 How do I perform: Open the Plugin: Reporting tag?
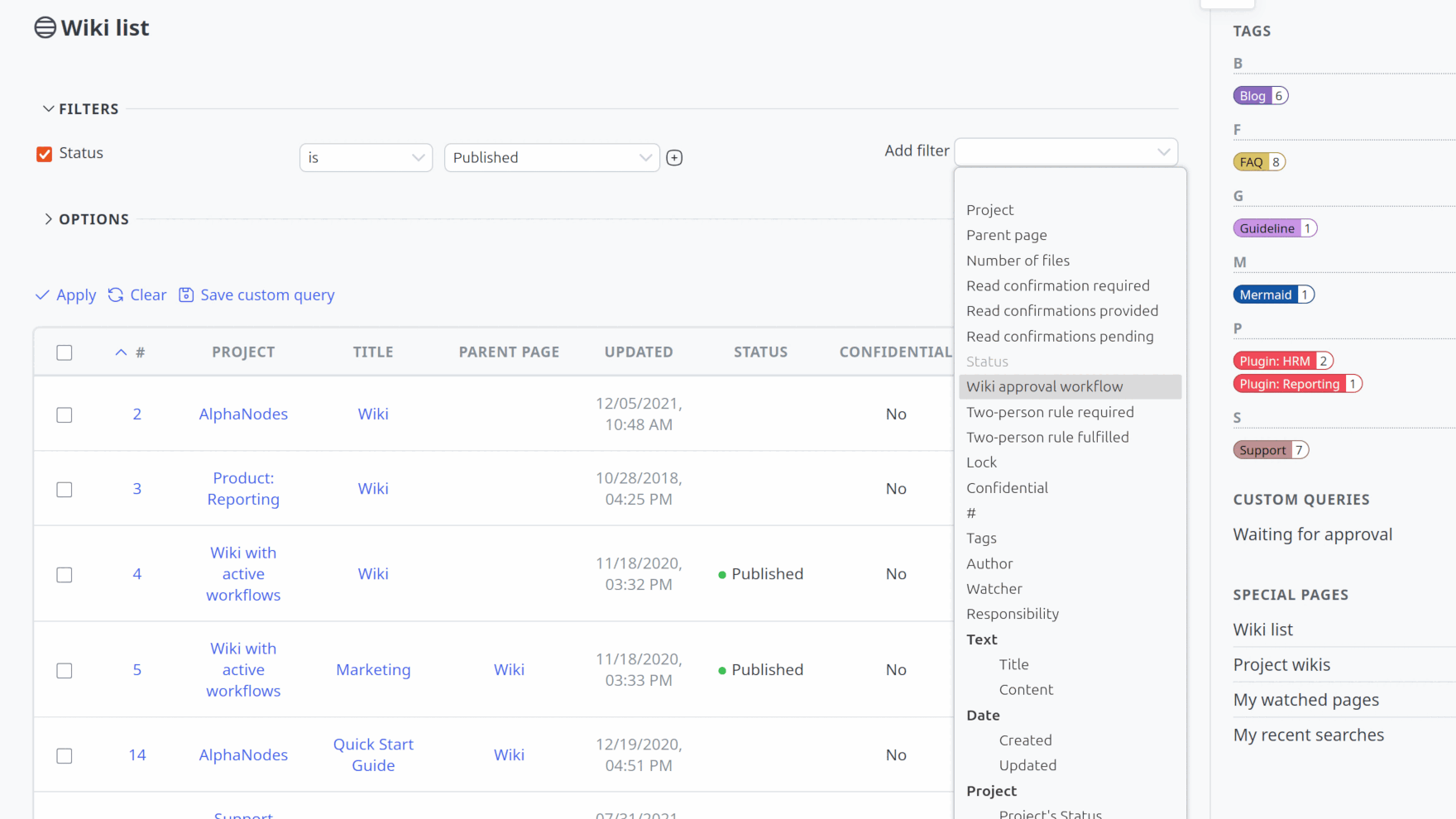click(1297, 384)
